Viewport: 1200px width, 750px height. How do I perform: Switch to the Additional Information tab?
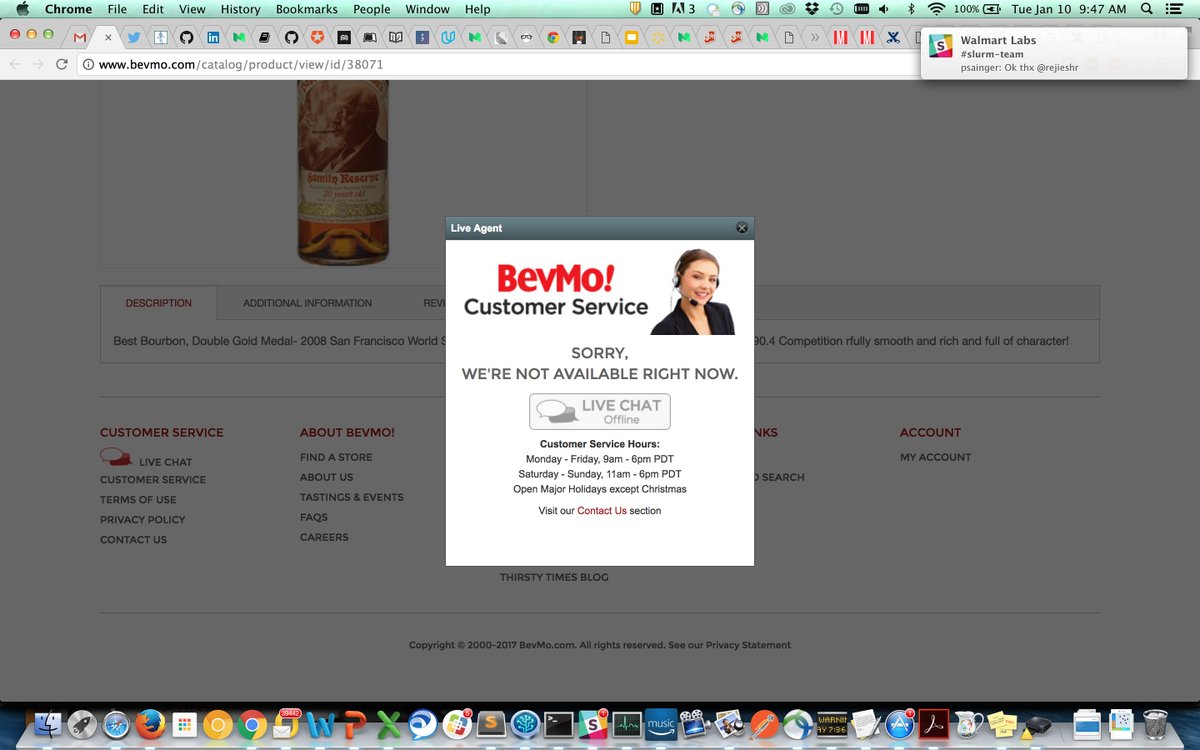click(x=307, y=303)
